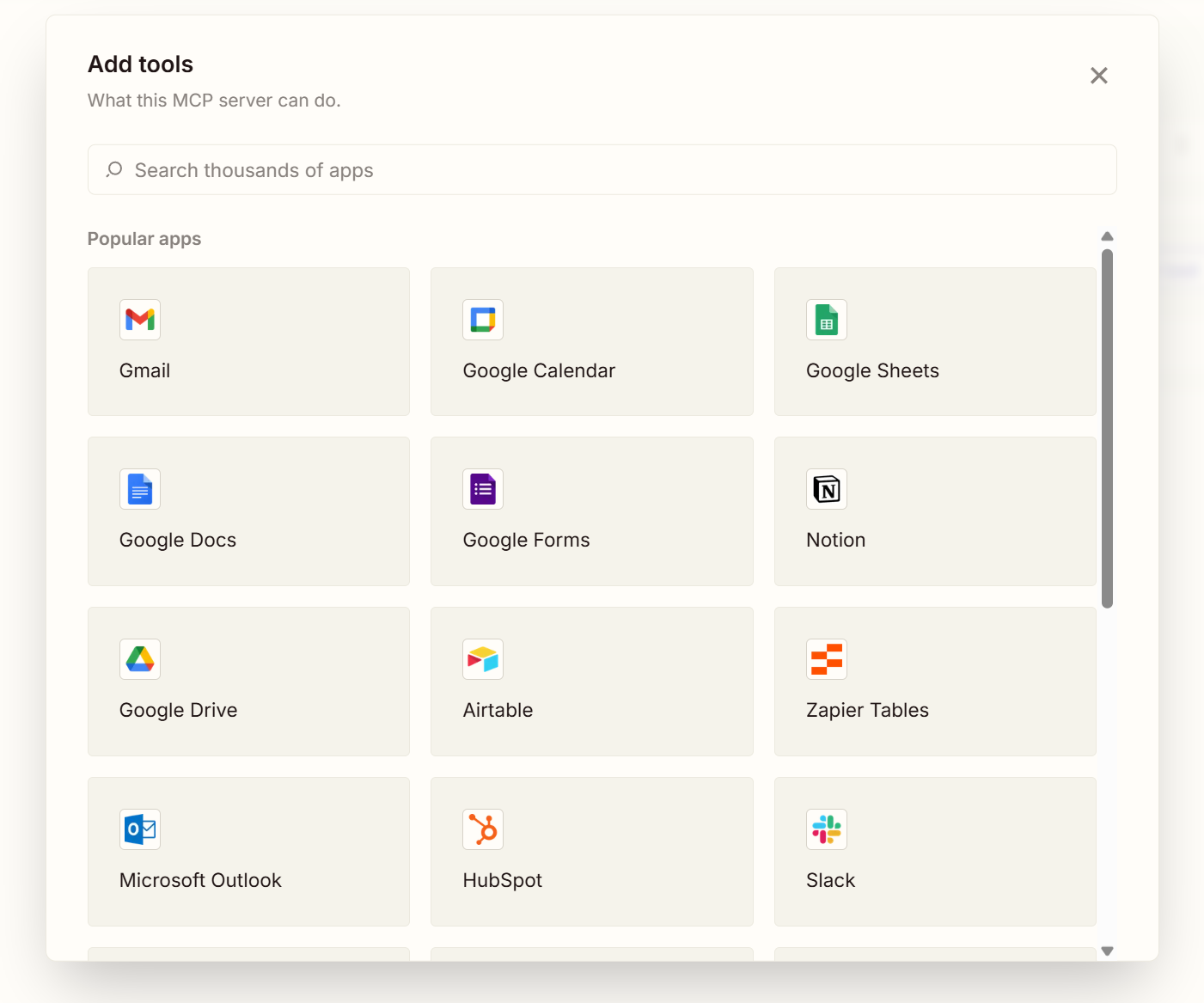
Task: Select the Microsoft Outlook icon
Action: click(x=140, y=829)
